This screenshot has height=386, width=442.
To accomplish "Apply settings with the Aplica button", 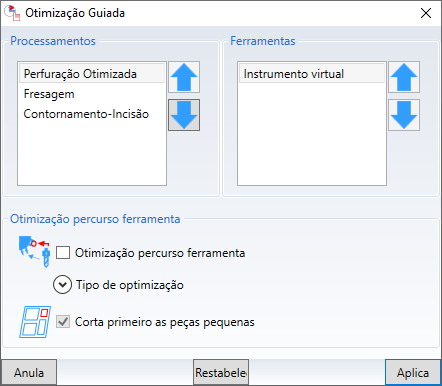I will coord(413,372).
